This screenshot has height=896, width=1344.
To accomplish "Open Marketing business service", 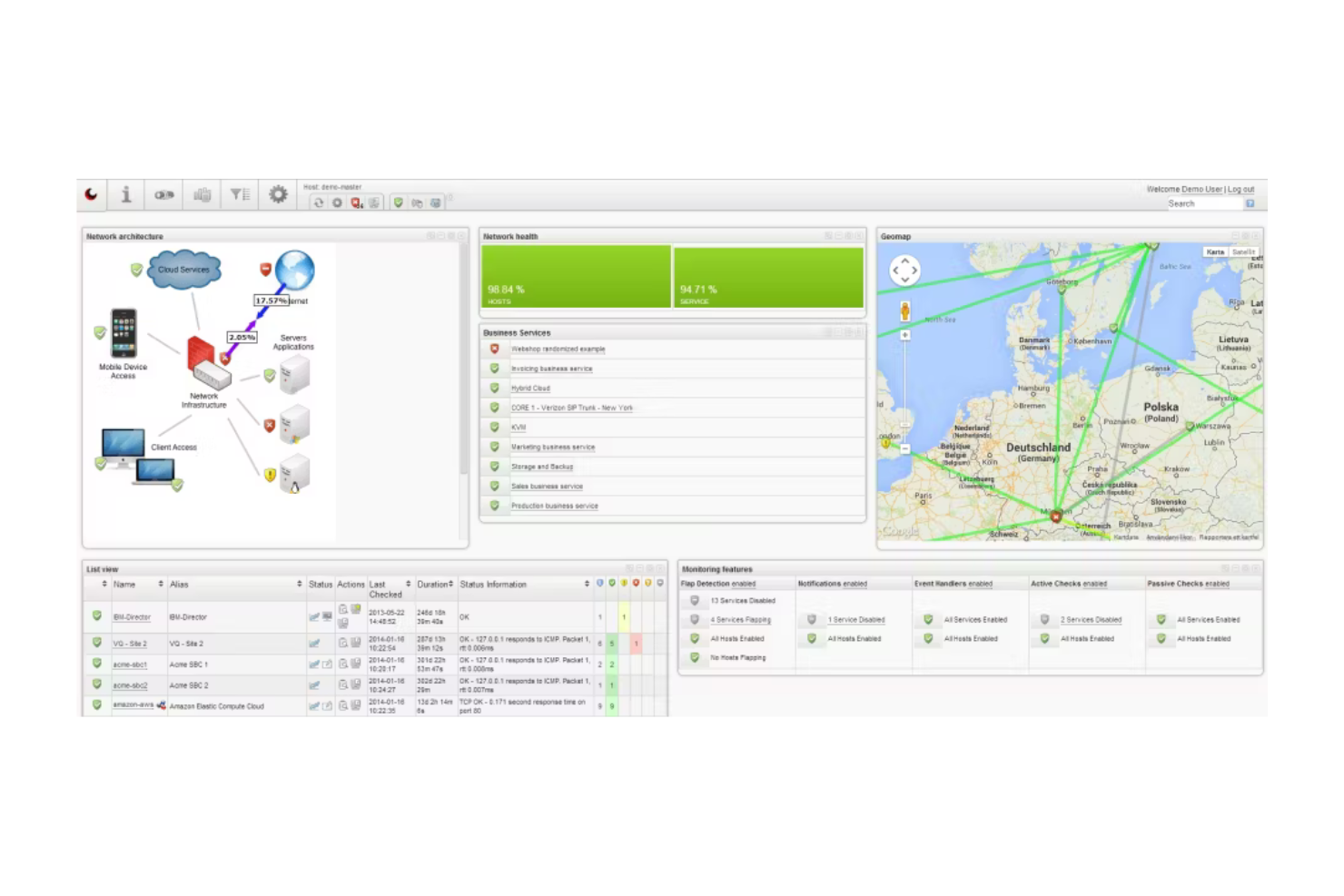I will pos(553,447).
